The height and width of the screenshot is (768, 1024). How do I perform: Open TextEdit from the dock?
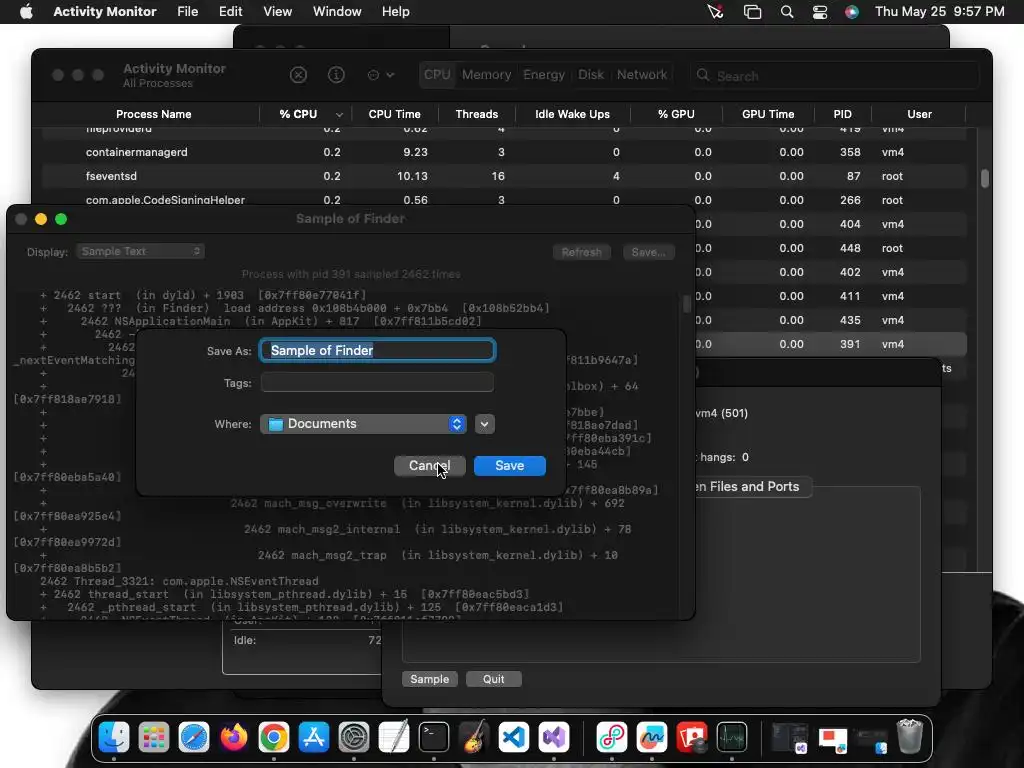pos(394,738)
